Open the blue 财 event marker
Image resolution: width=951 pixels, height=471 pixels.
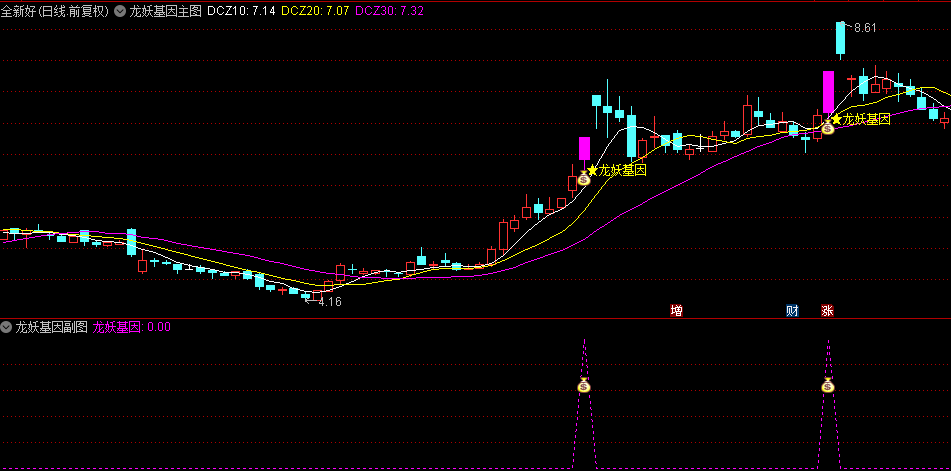tap(792, 311)
